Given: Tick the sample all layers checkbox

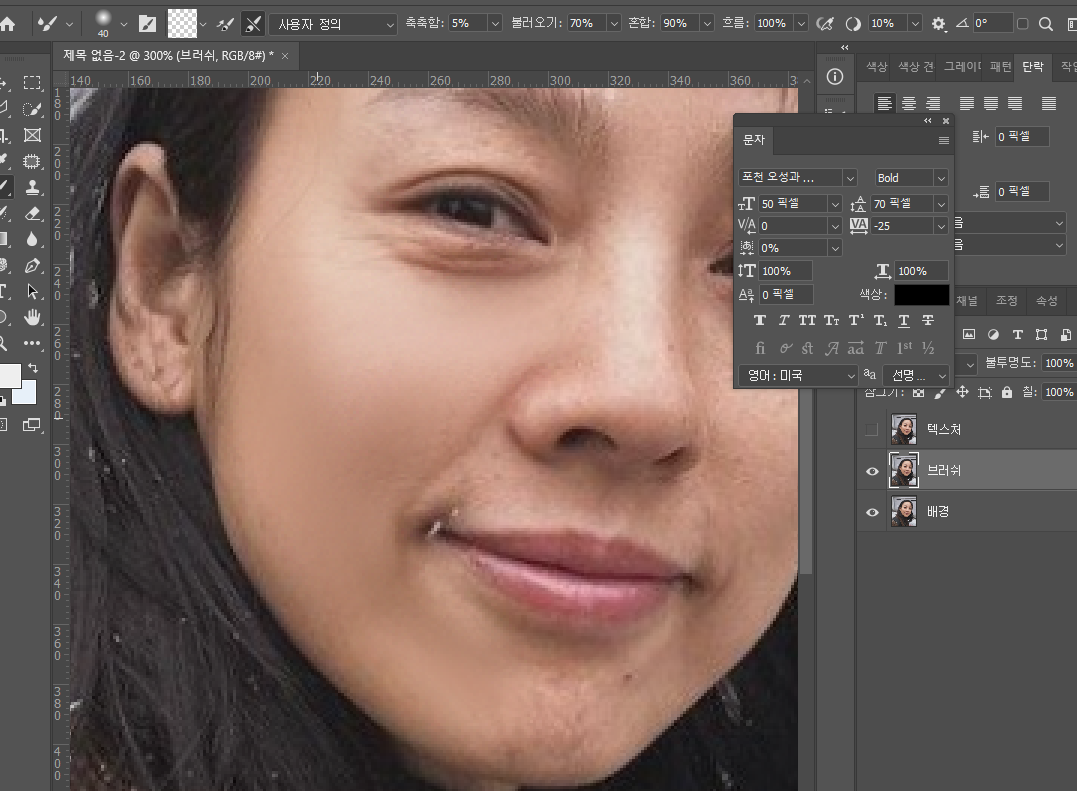Looking at the screenshot, I should coord(1022,24).
